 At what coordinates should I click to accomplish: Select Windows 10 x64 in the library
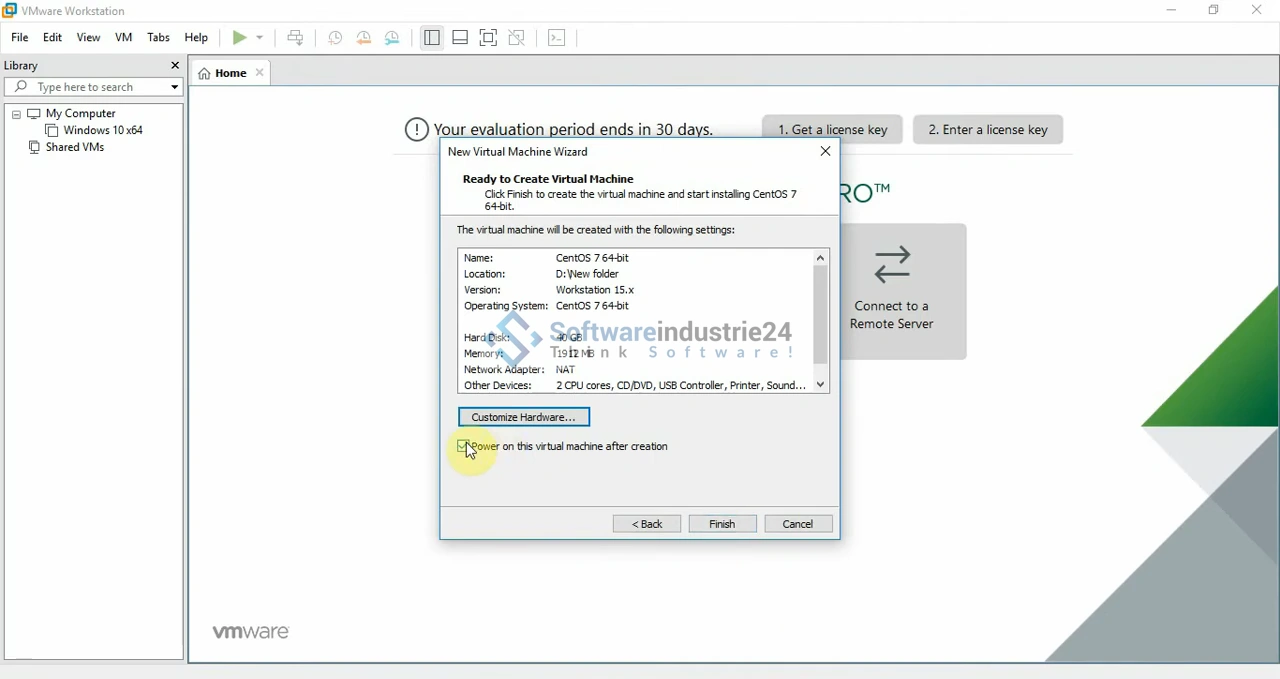pyautogui.click(x=103, y=131)
